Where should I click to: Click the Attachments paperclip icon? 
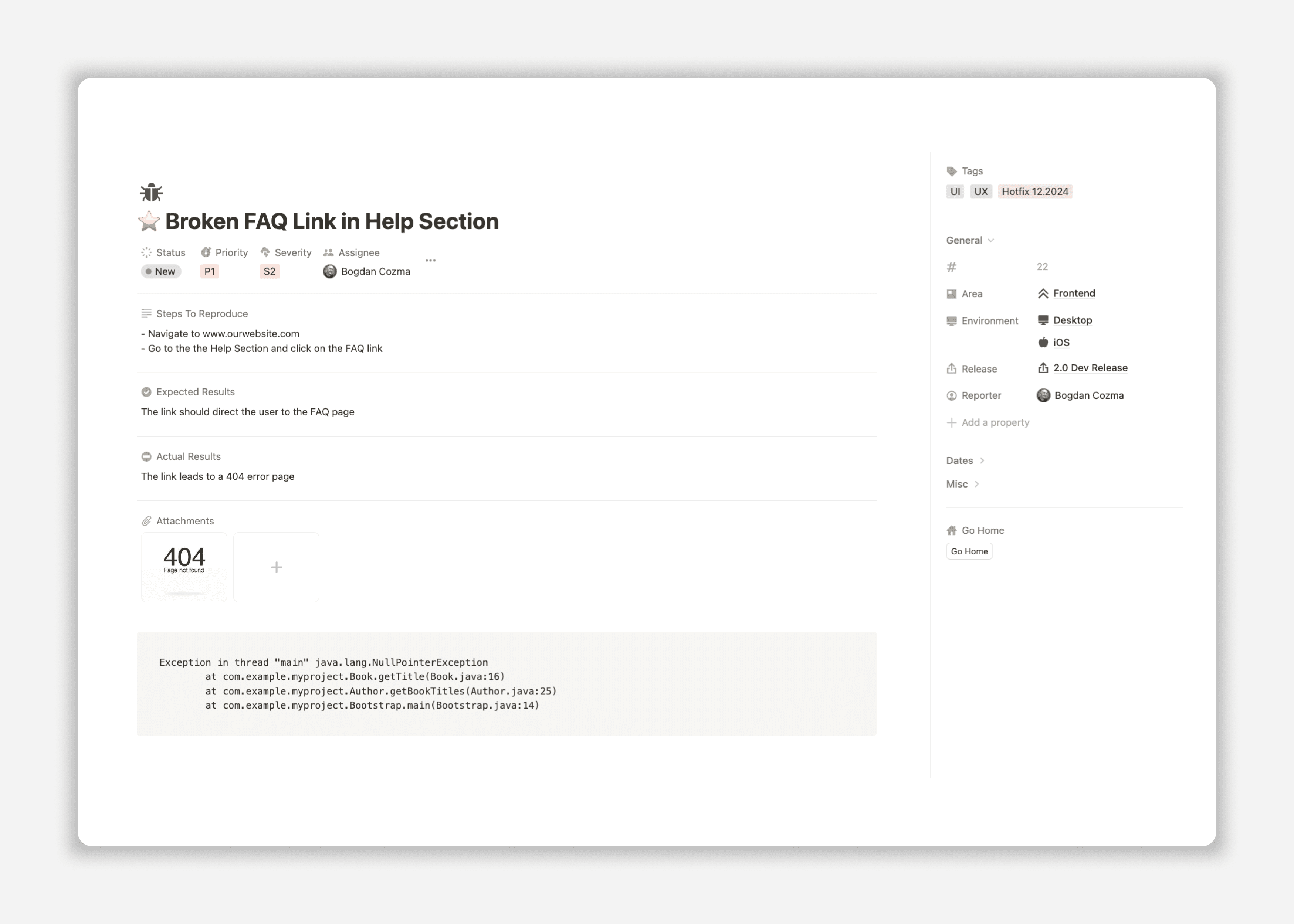146,521
